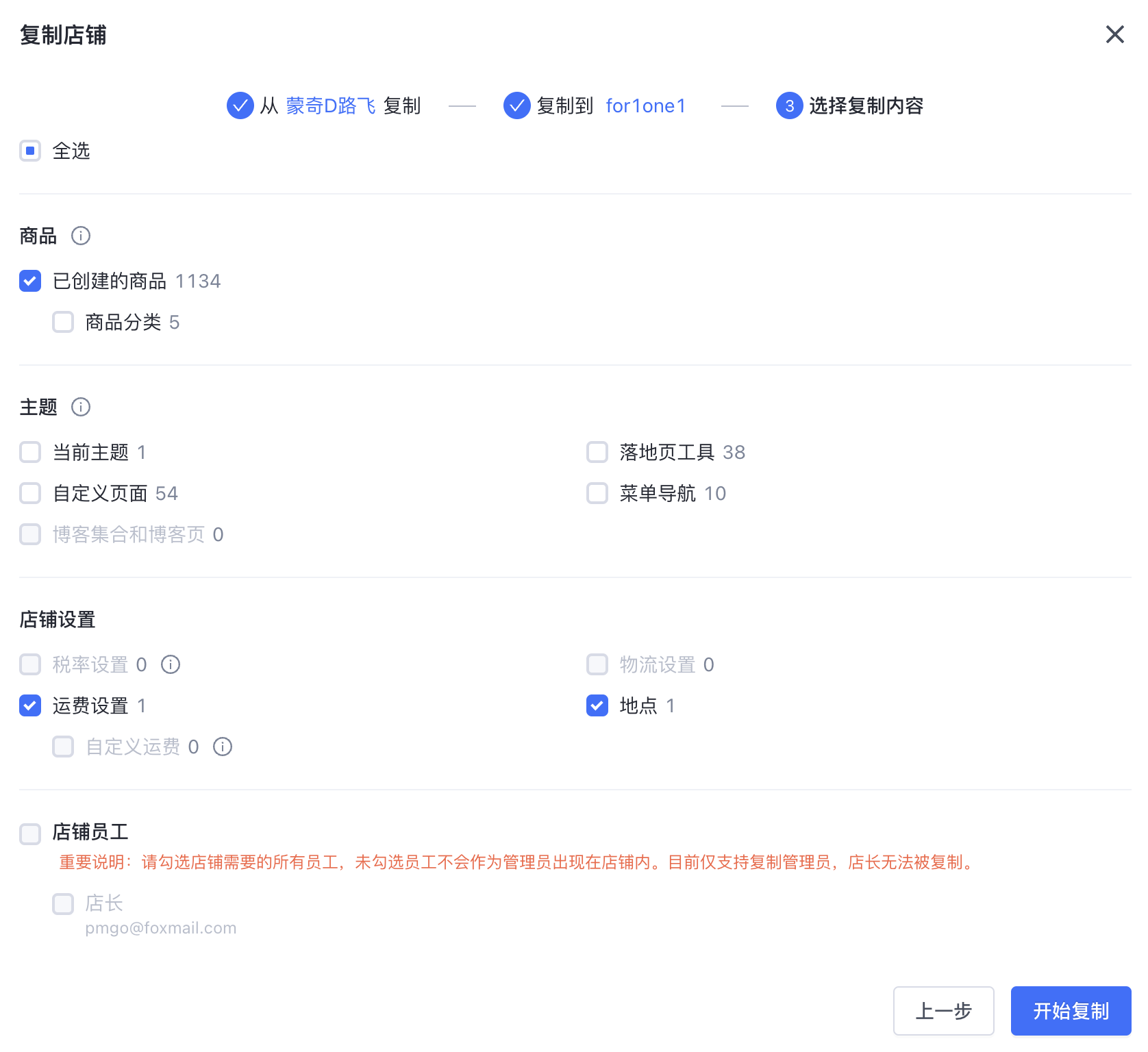Image resolution: width=1148 pixels, height=1052 pixels.
Task: Check the 商品分类 checkbox
Action: tap(63, 322)
